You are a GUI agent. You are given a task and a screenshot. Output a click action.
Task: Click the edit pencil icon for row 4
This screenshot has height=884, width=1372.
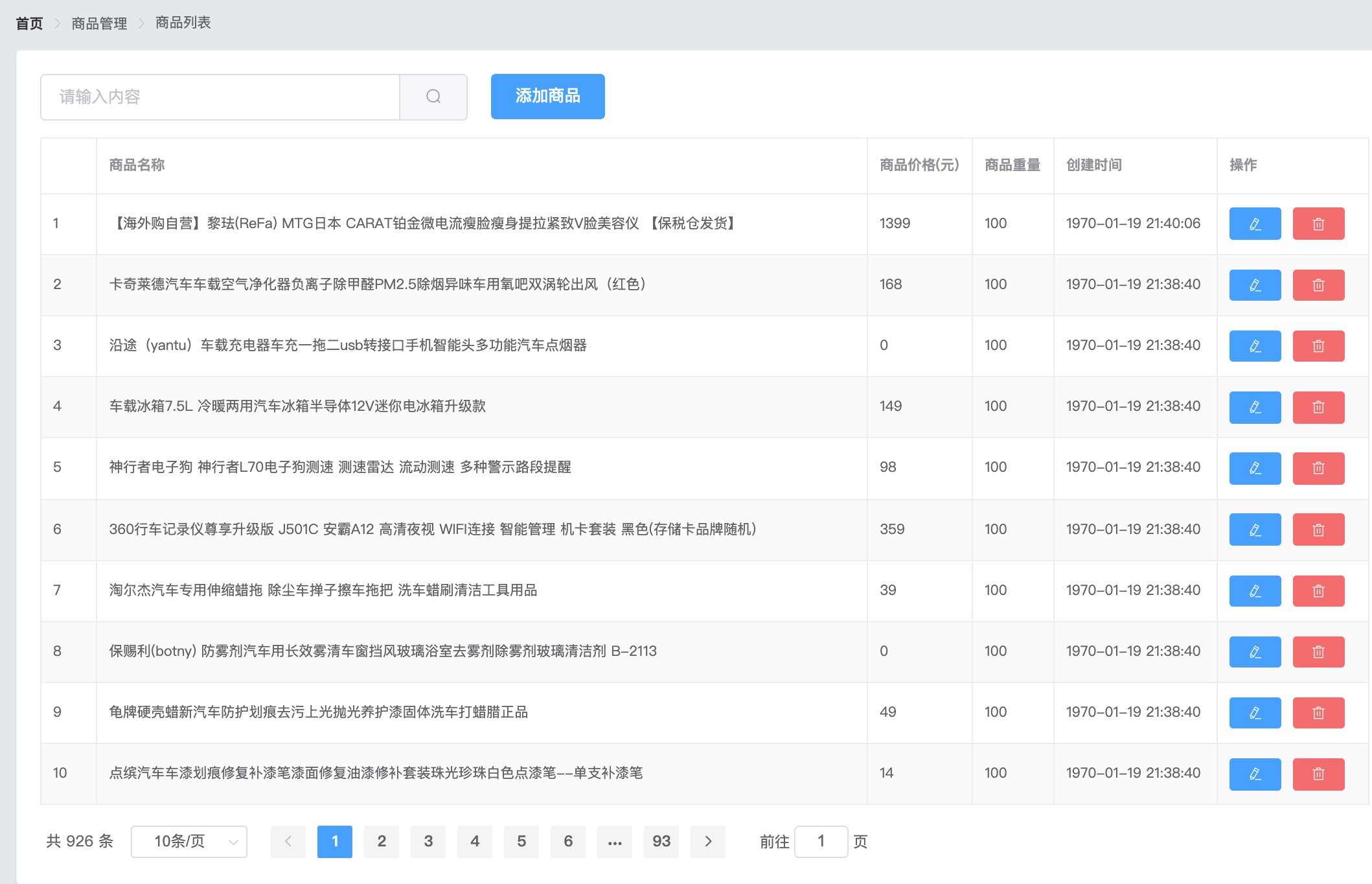[x=1255, y=407]
